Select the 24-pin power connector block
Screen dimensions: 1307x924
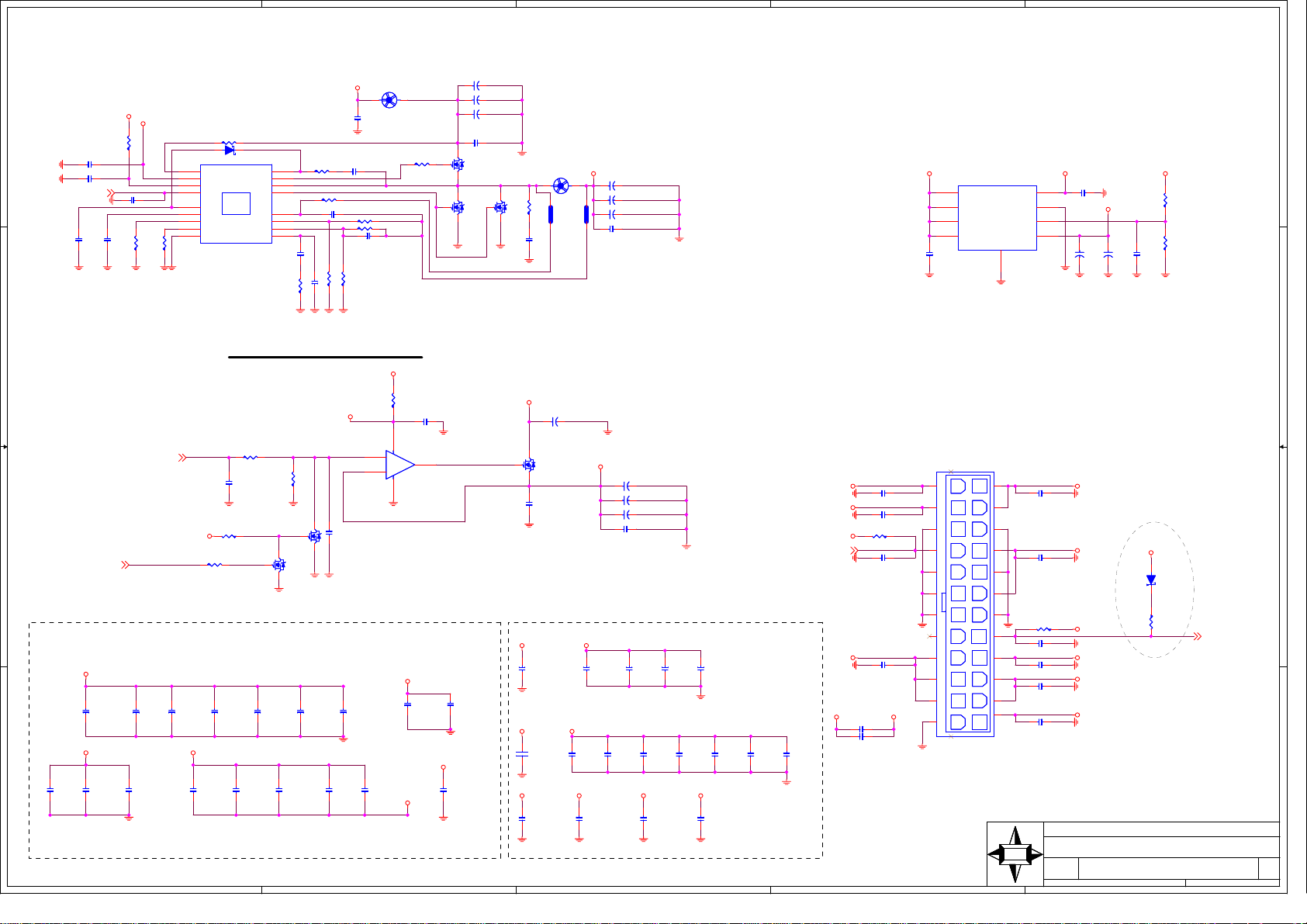[966, 604]
